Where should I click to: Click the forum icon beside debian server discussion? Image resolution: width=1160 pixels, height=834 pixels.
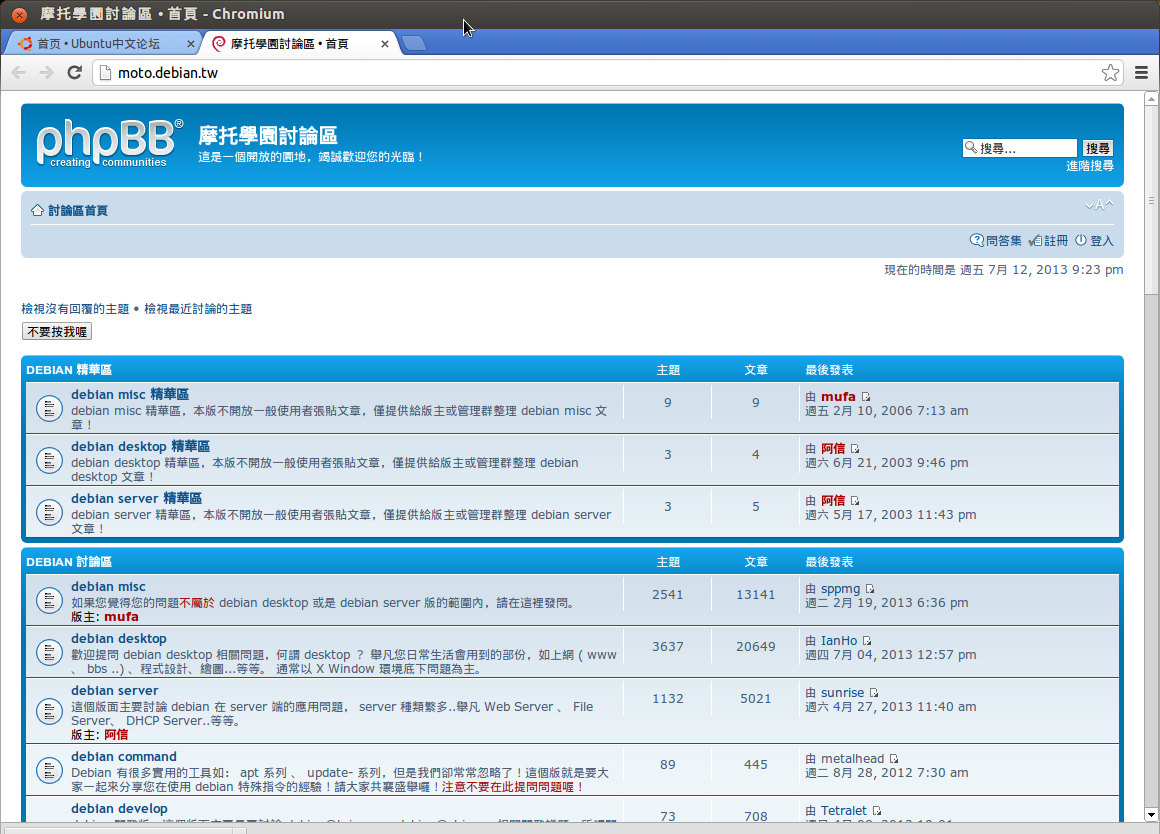coord(49,711)
